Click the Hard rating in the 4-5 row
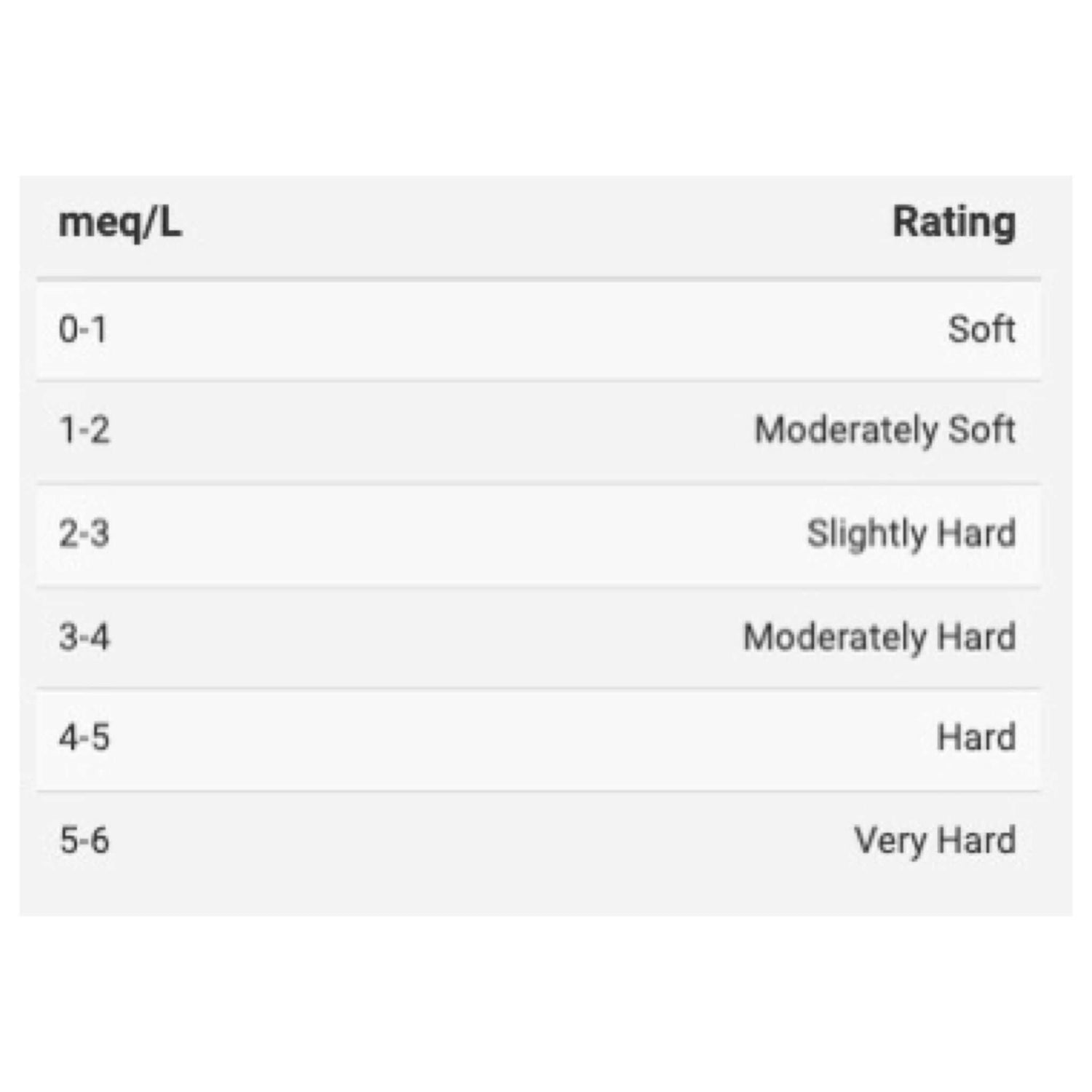The image size is (1092, 1092). coord(976,738)
